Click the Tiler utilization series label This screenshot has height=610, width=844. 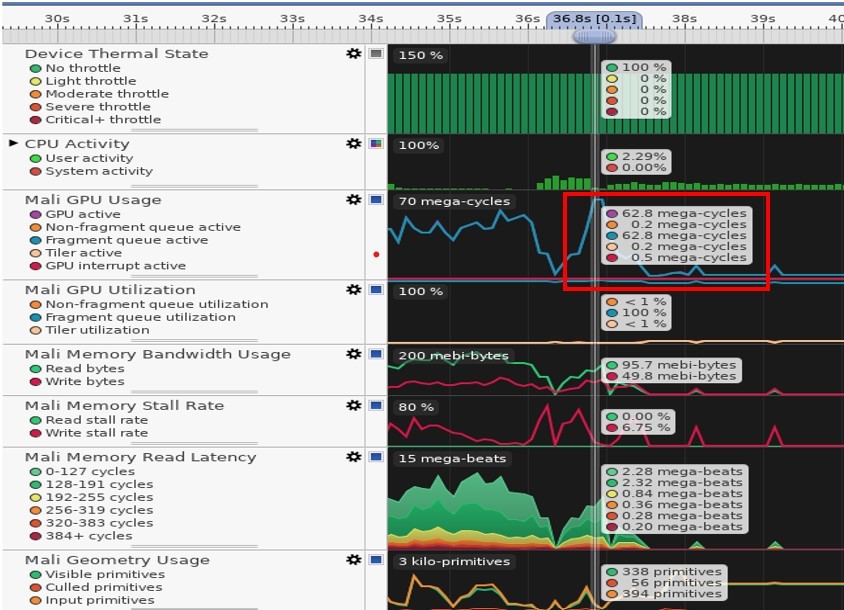[97, 329]
